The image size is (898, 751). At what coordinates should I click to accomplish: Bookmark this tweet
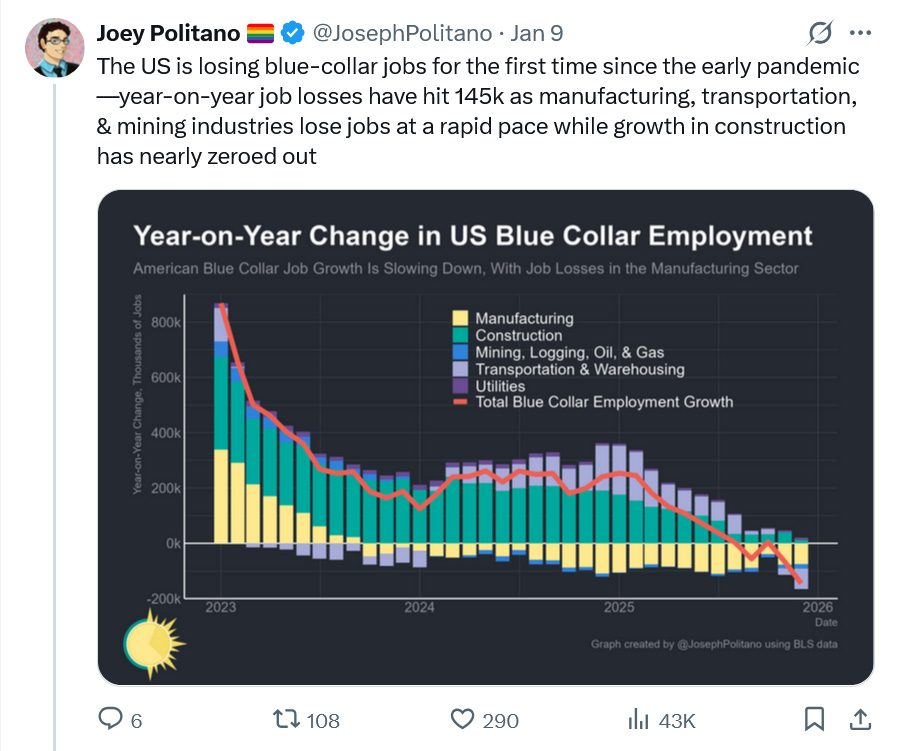(x=814, y=719)
